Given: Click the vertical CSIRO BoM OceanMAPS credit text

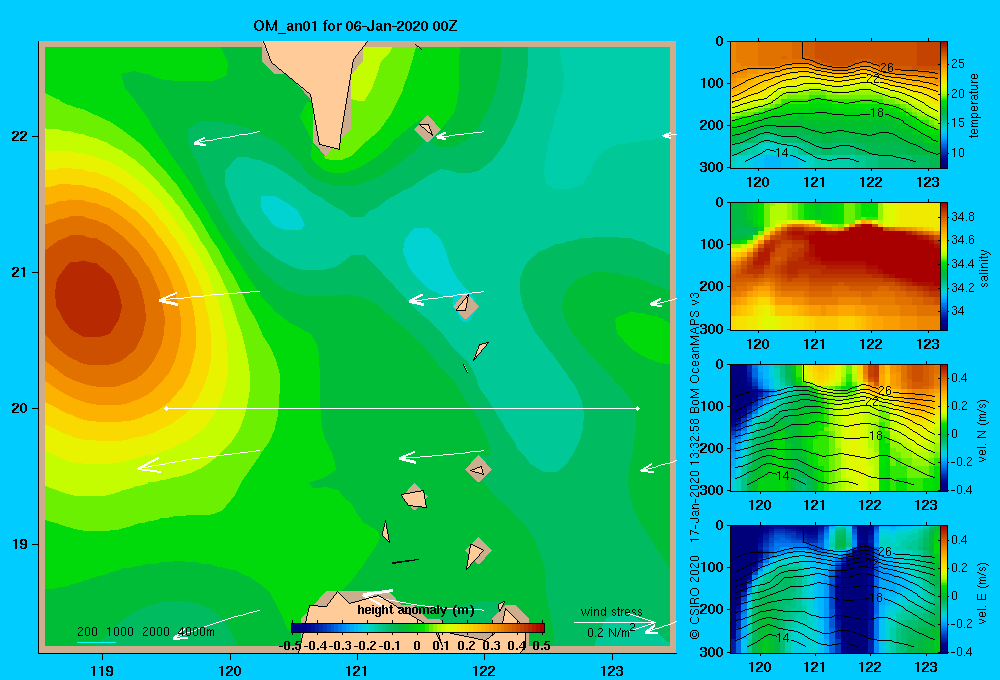Looking at the screenshot, I should coord(695,466).
